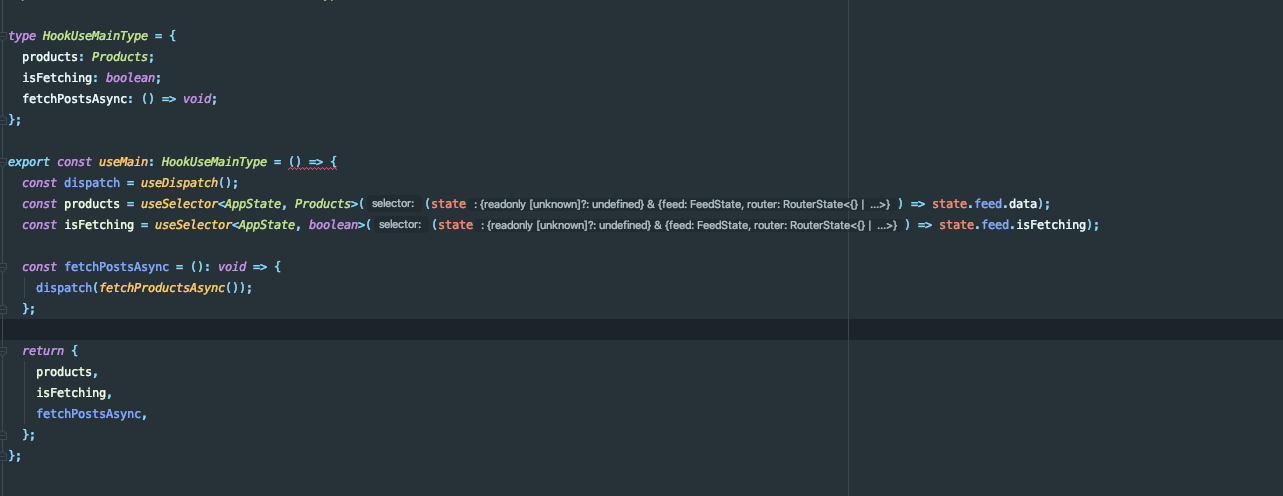Click state.feed.isFetching at end of line
Viewport: 1283px width, 496px height.
1012,225
